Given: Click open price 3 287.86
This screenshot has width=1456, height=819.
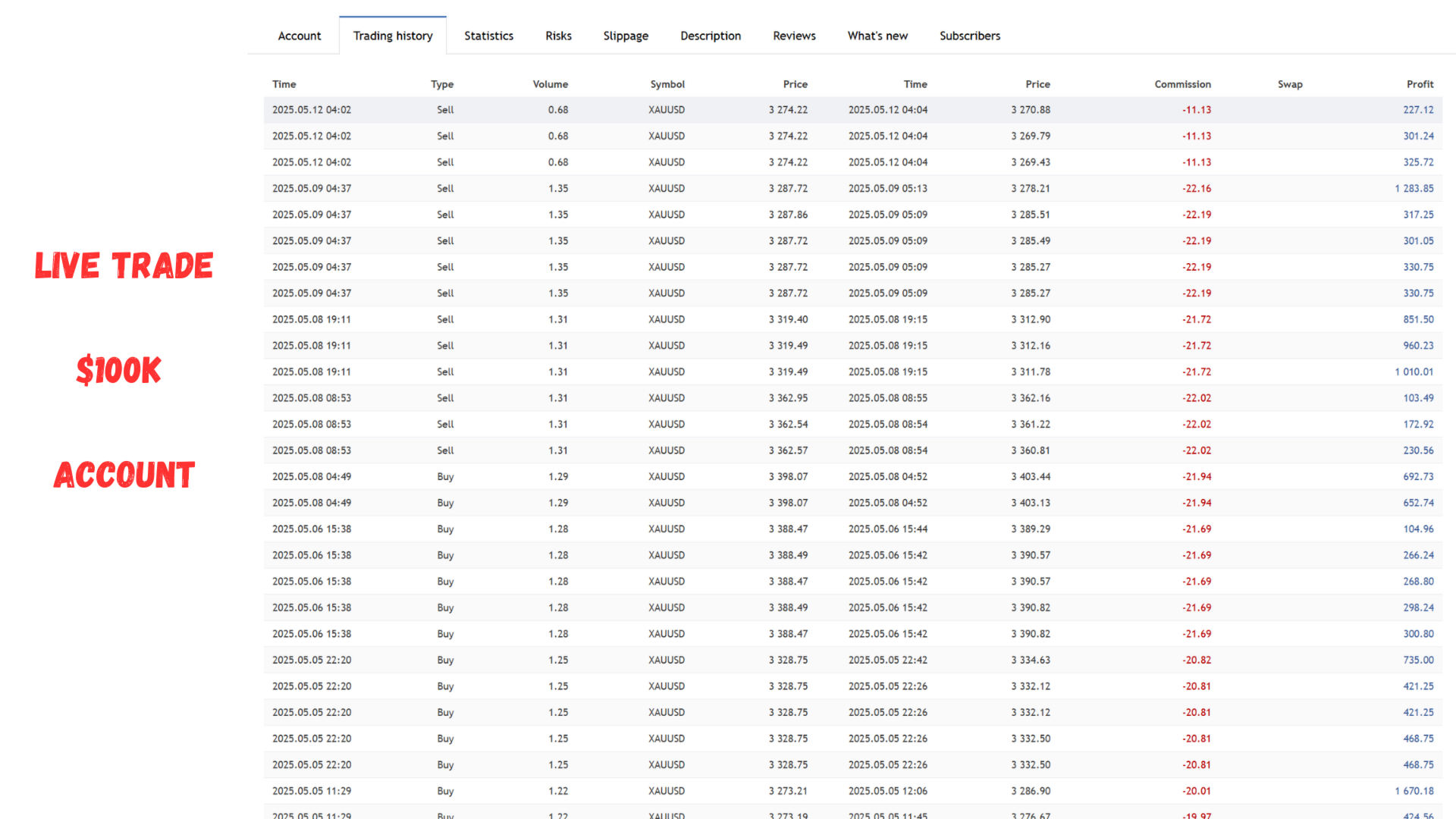Looking at the screenshot, I should 788,215.
